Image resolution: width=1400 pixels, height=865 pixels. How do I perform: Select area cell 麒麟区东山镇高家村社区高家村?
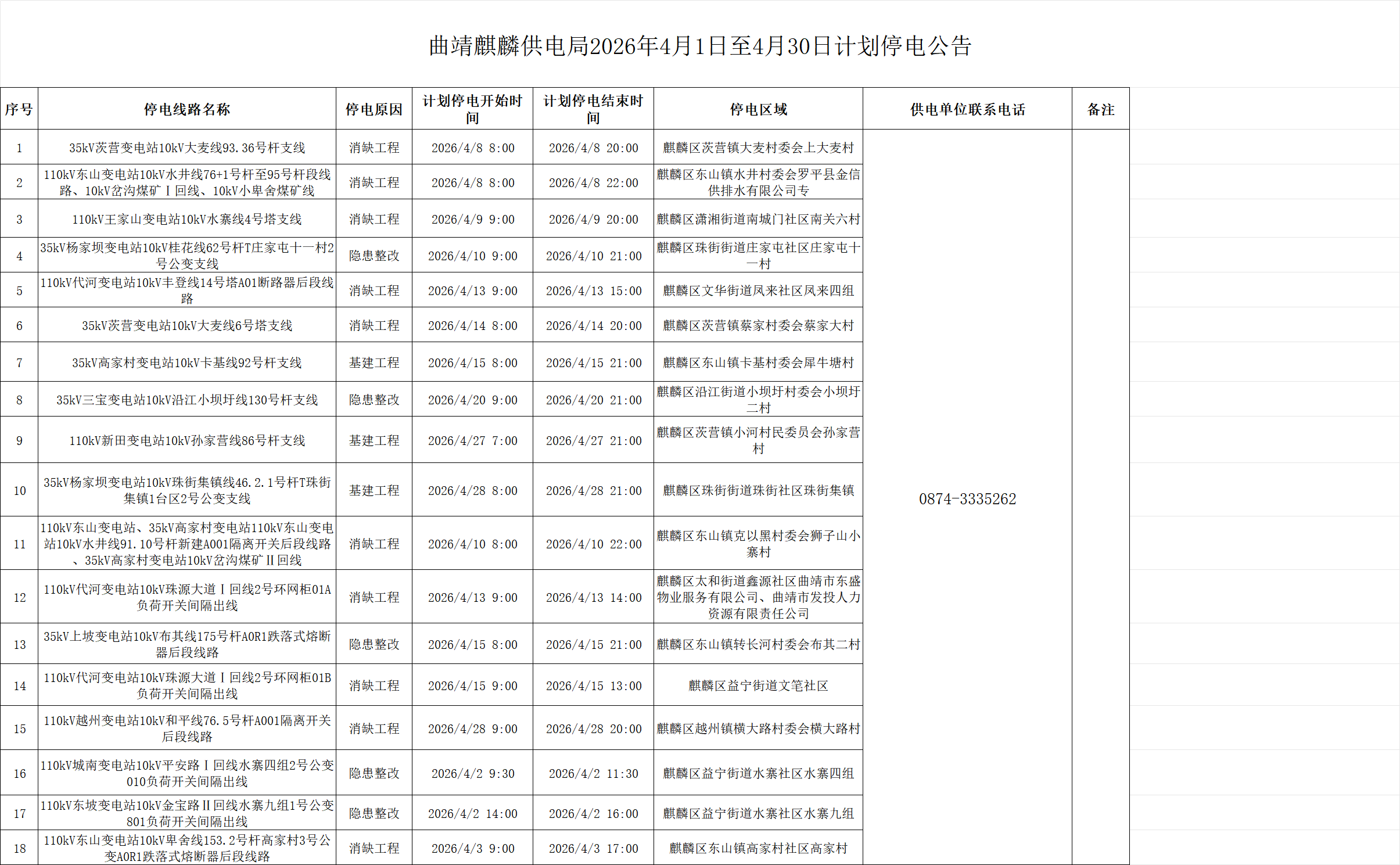[758, 848]
